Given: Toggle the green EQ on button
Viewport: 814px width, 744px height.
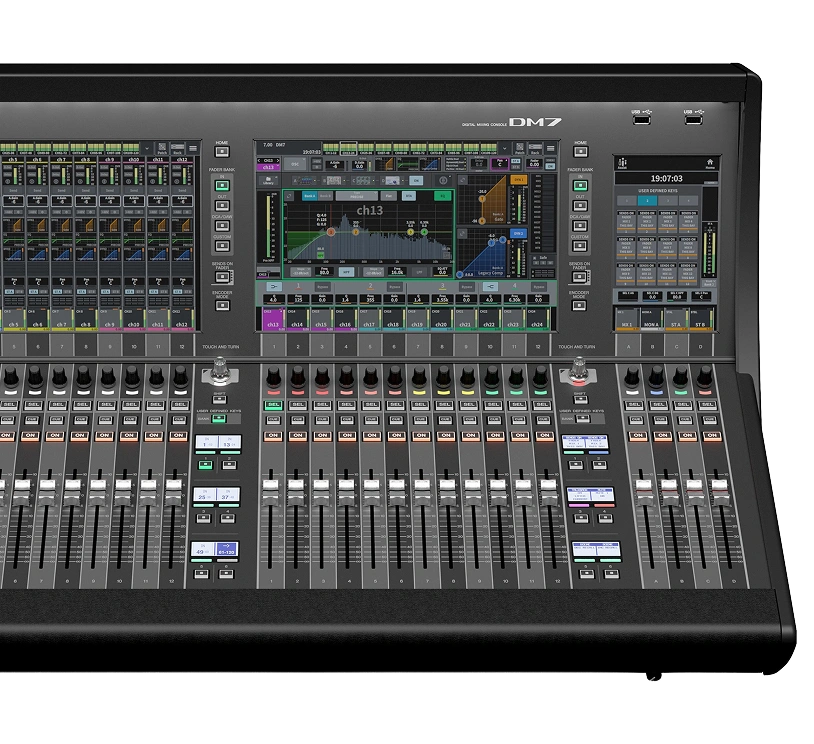Looking at the screenshot, I should [442, 196].
